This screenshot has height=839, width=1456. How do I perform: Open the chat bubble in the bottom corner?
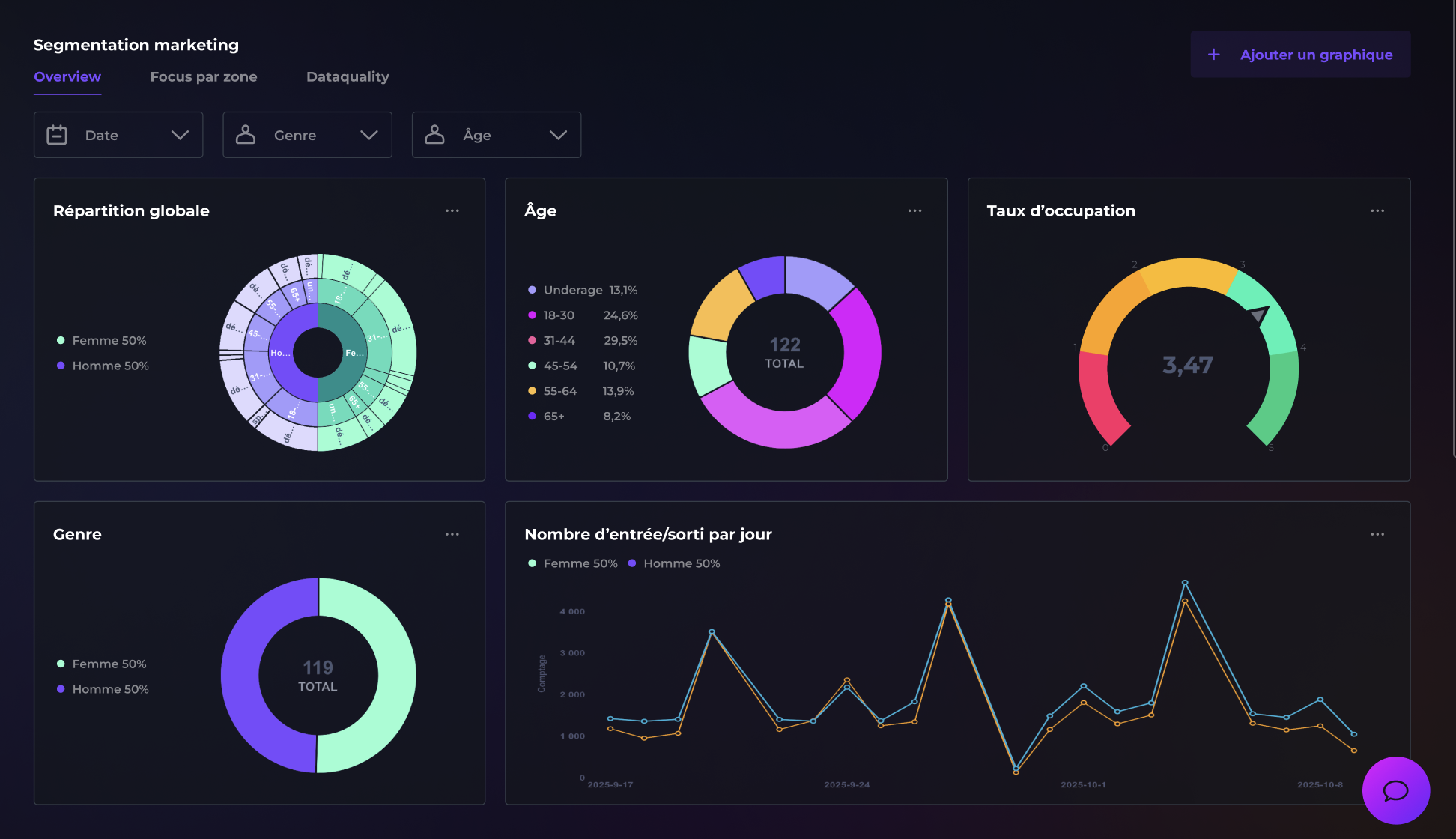click(x=1395, y=790)
